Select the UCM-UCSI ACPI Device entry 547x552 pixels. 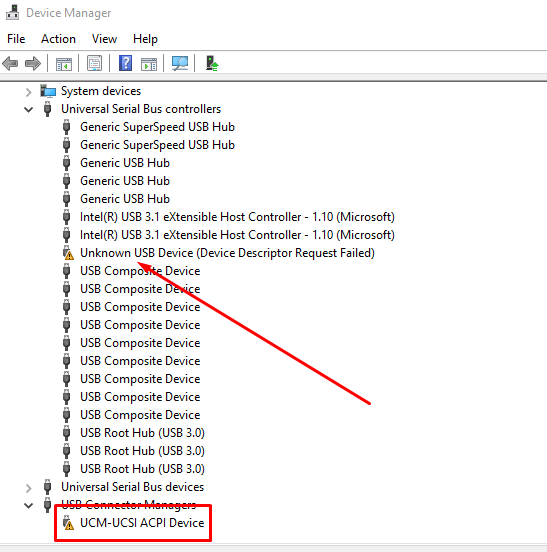142,523
